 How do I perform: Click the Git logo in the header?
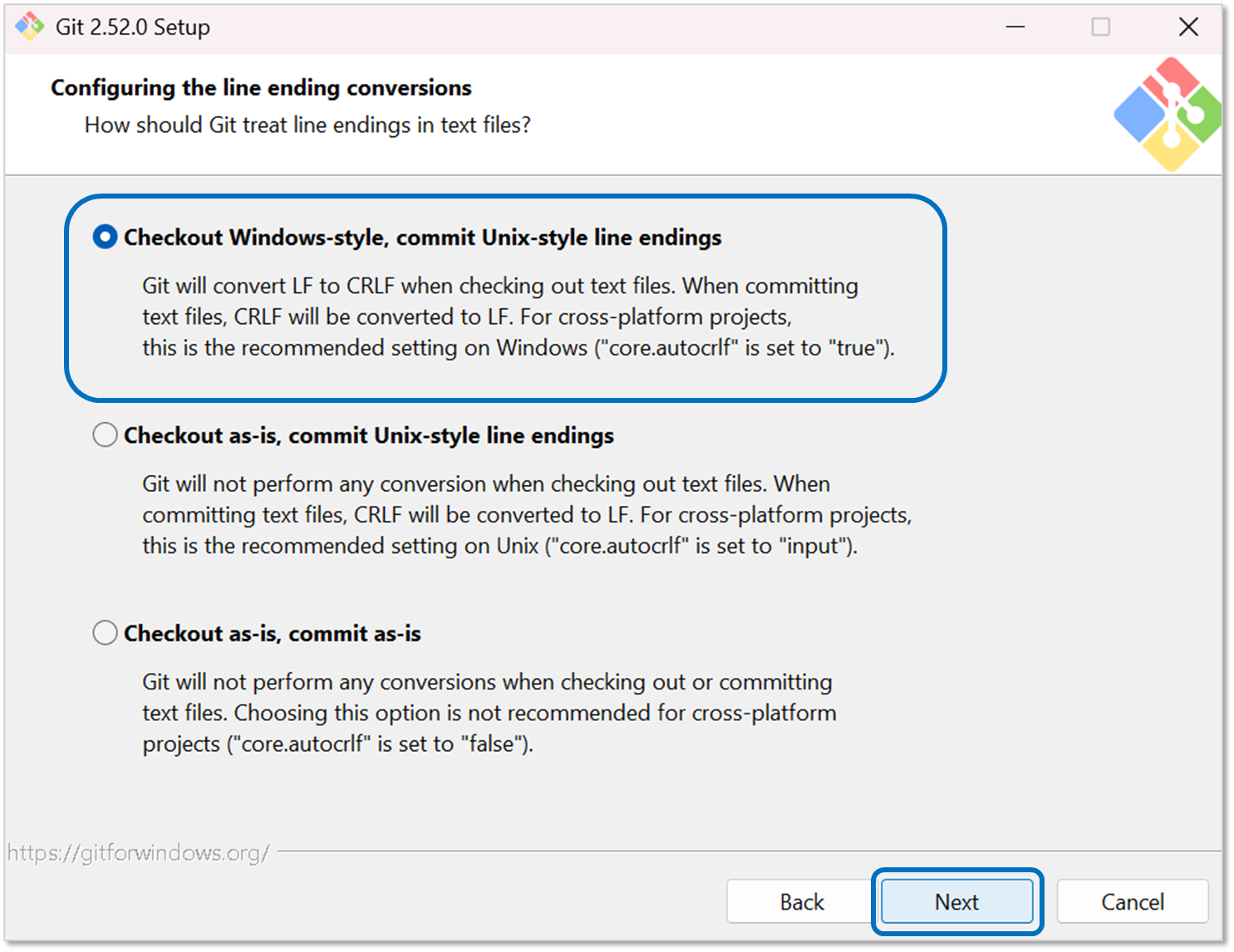tap(1168, 114)
